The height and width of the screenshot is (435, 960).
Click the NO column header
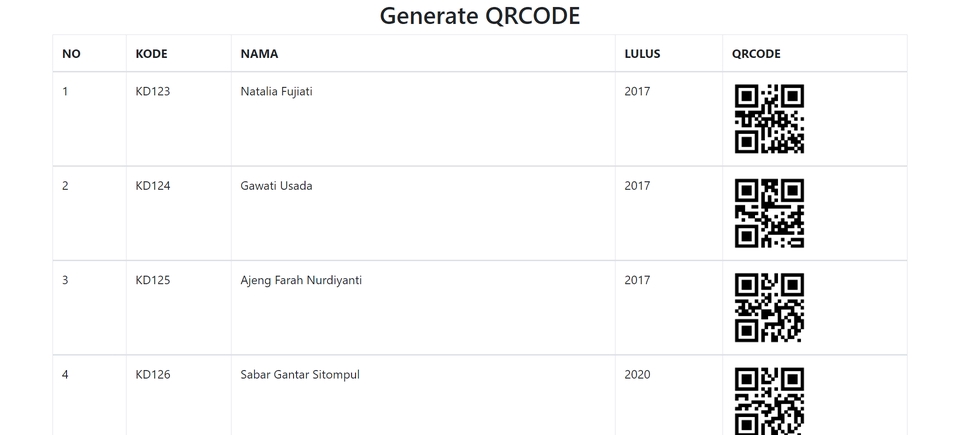click(71, 54)
